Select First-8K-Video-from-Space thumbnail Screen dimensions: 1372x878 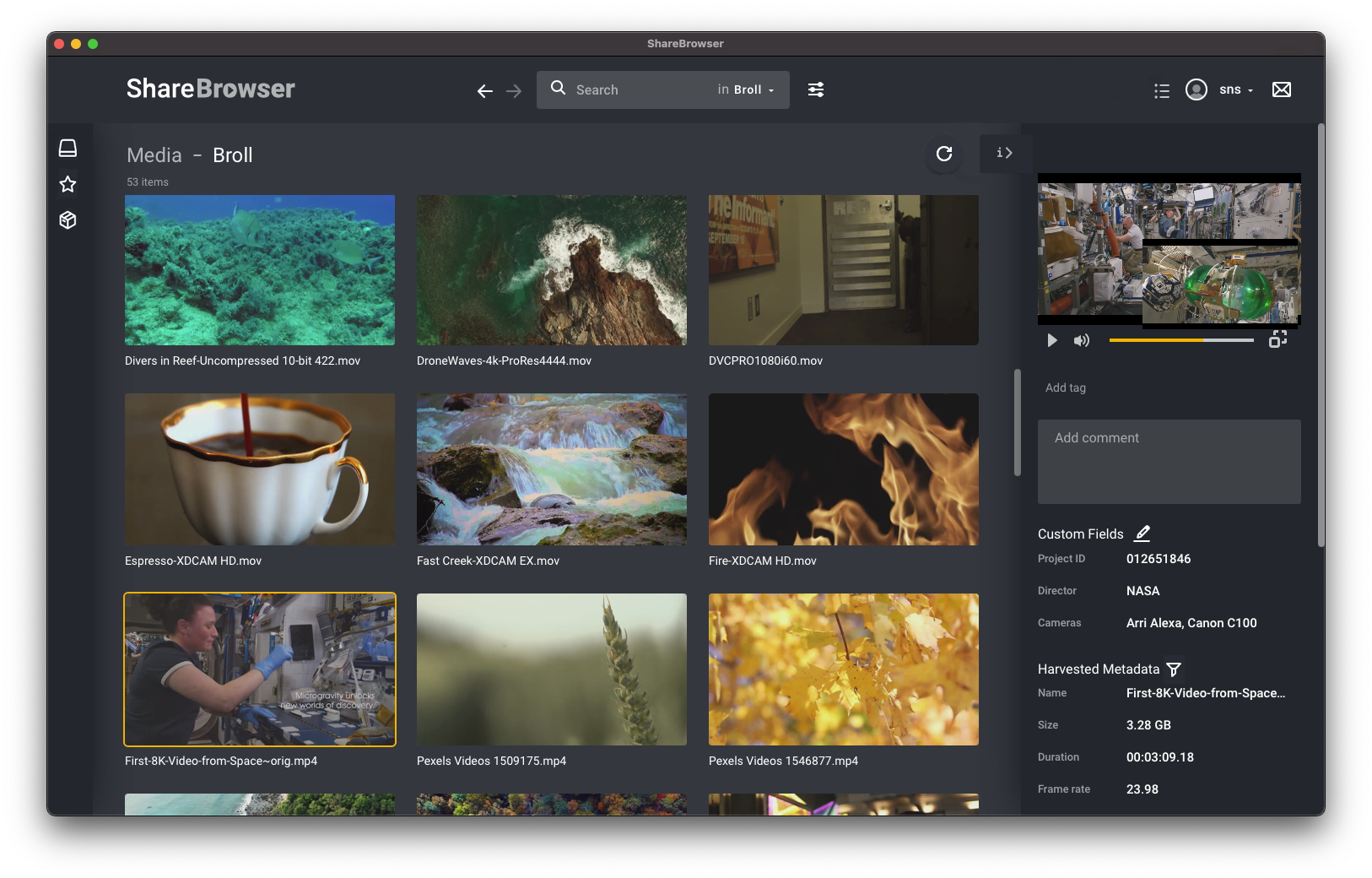260,669
